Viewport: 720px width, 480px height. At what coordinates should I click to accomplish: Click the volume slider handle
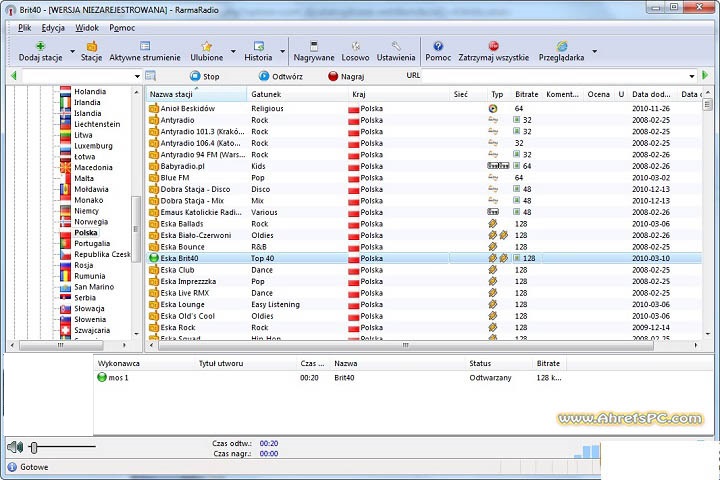(x=34, y=447)
